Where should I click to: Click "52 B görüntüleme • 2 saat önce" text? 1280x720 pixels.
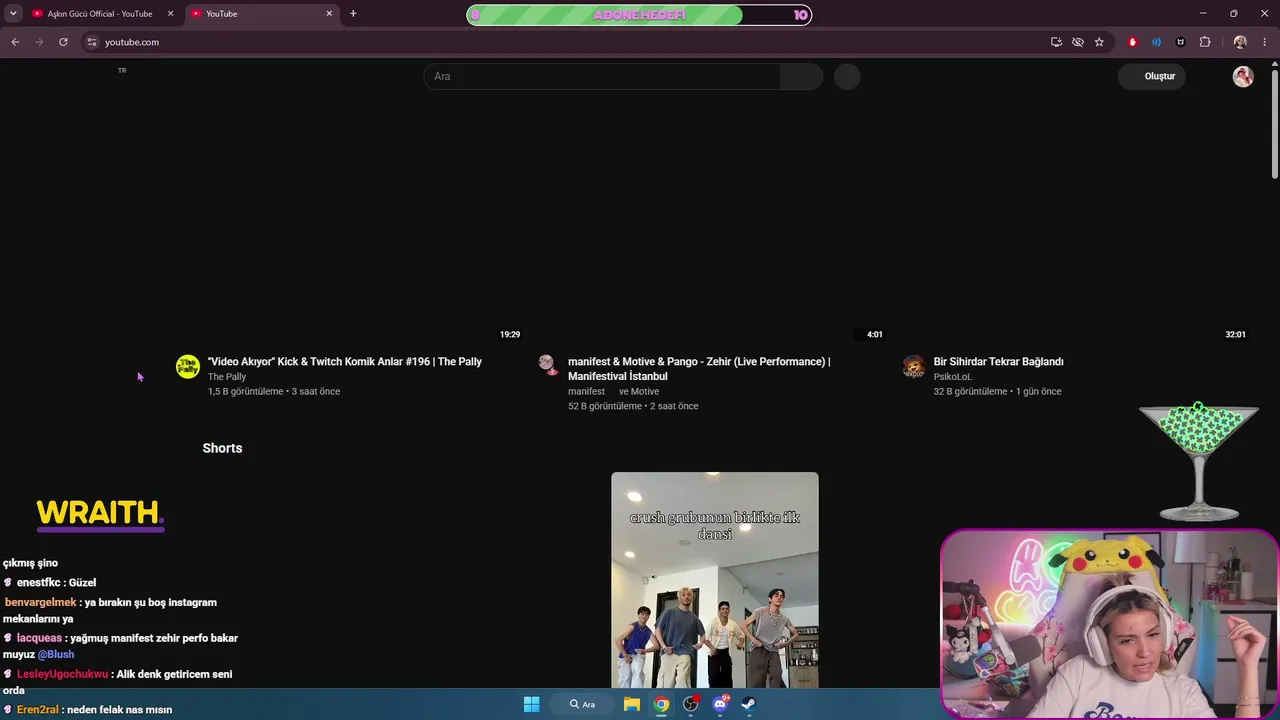point(633,407)
